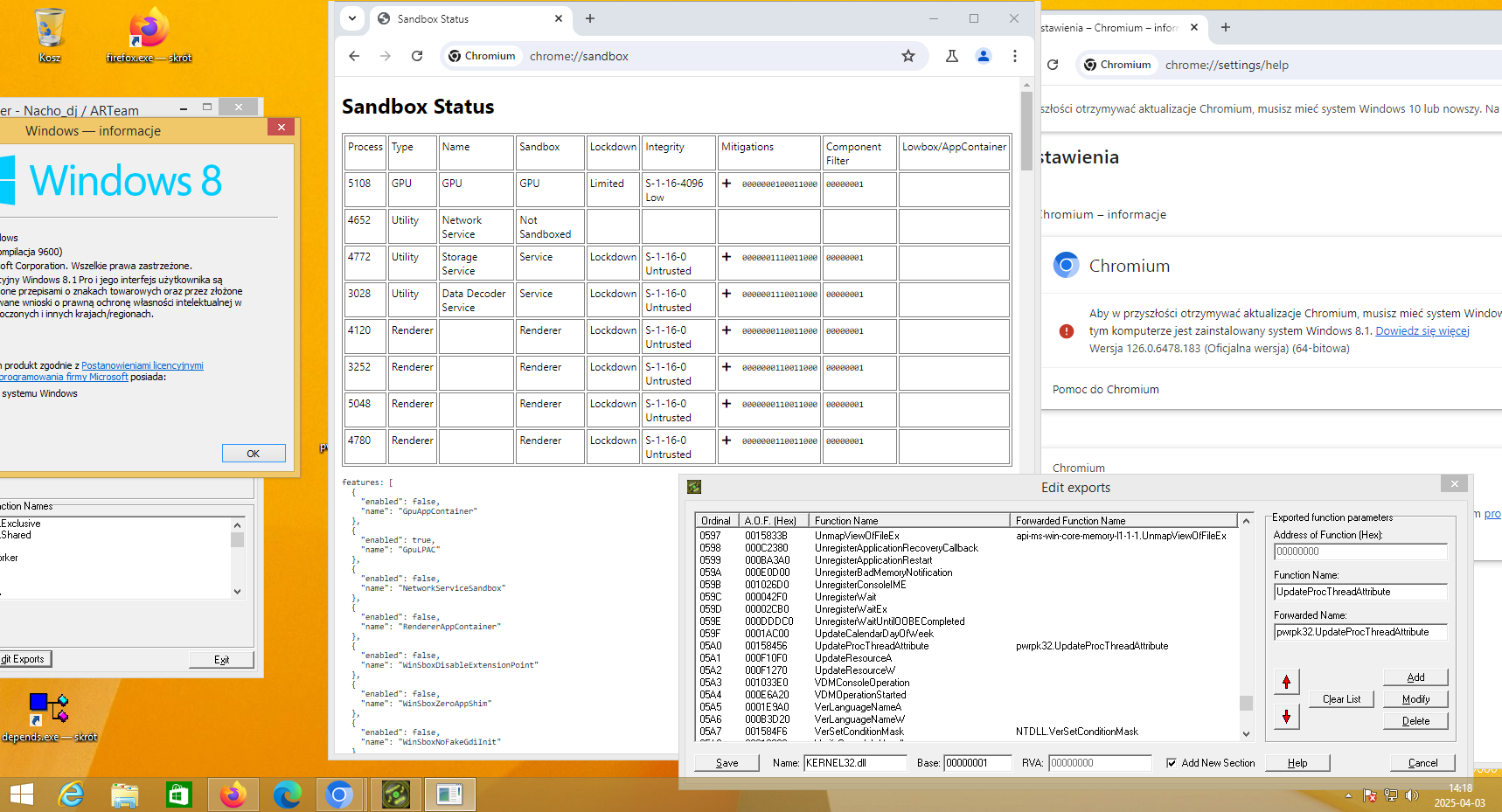Click OK in Windows informacje dialog

pyautogui.click(x=254, y=453)
